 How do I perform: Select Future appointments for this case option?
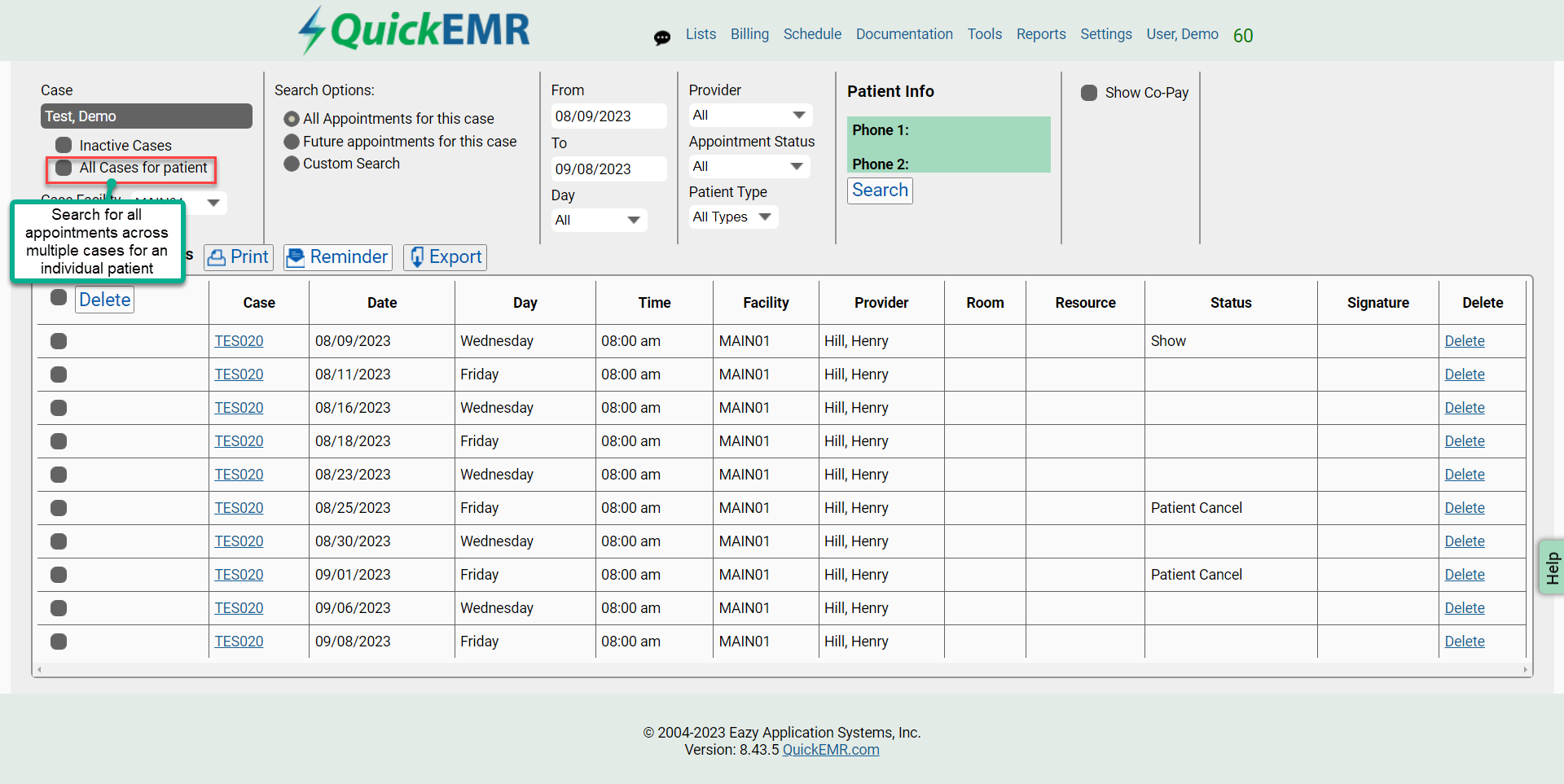coord(292,142)
